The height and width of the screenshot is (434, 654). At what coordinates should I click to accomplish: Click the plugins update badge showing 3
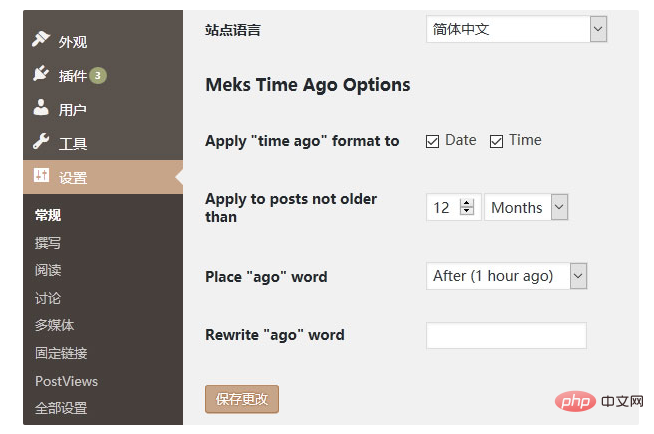[x=98, y=75]
